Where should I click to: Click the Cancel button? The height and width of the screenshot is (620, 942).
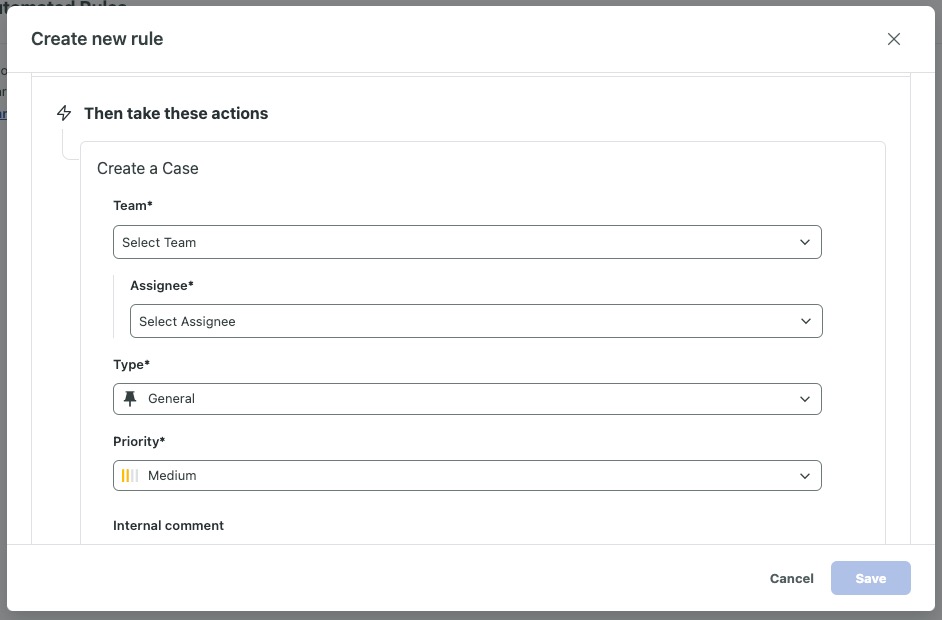click(791, 578)
